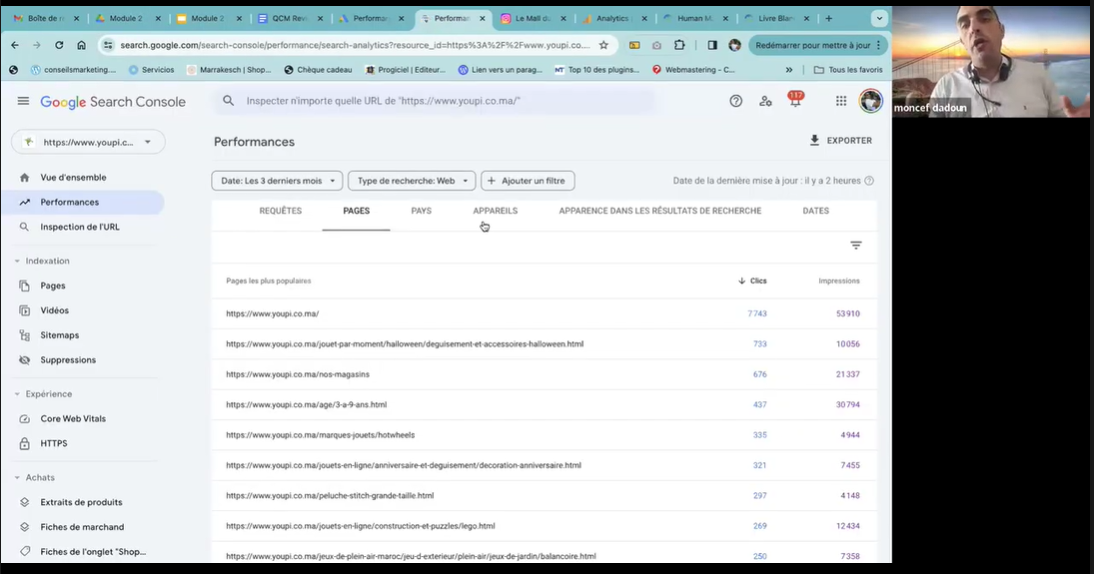Switch to the Appareils tab
1094x574 pixels.
pos(495,211)
